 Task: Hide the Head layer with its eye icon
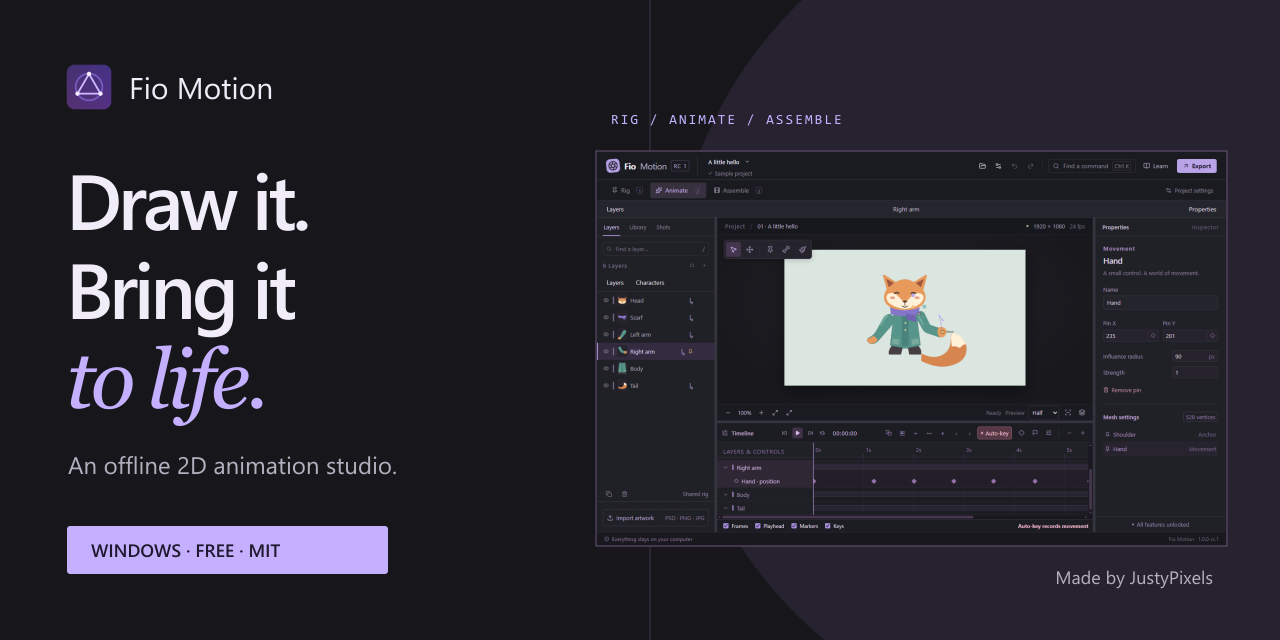(606, 300)
